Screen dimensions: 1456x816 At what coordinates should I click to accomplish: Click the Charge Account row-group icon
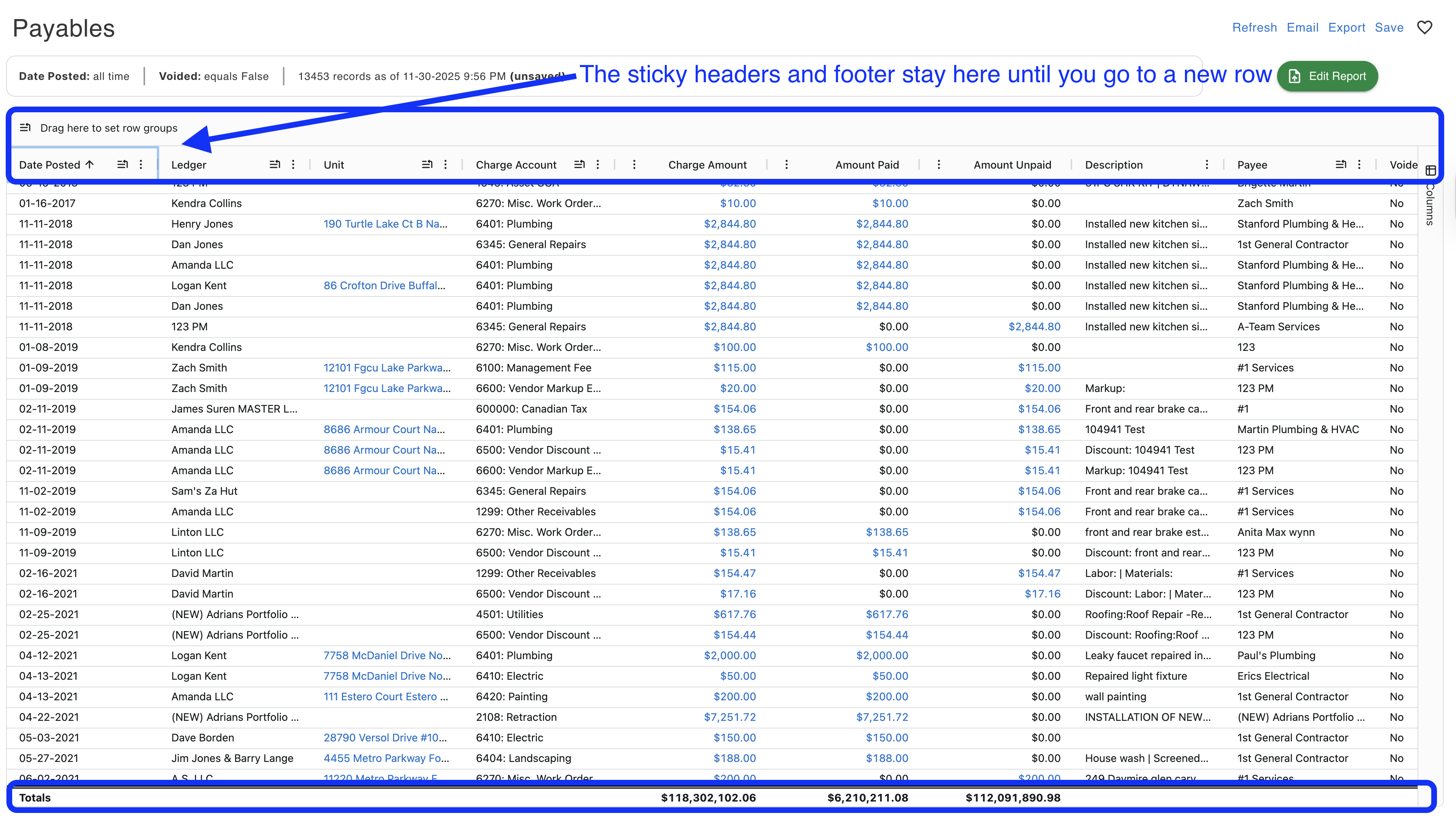click(580, 164)
